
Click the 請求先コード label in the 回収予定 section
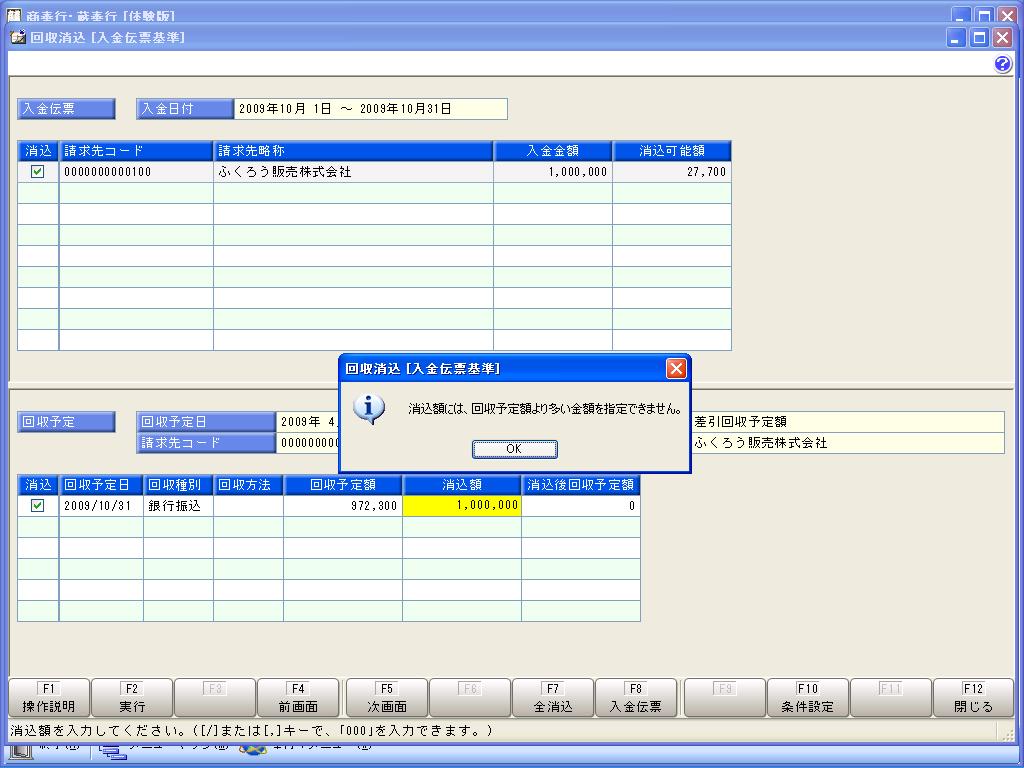click(x=206, y=443)
